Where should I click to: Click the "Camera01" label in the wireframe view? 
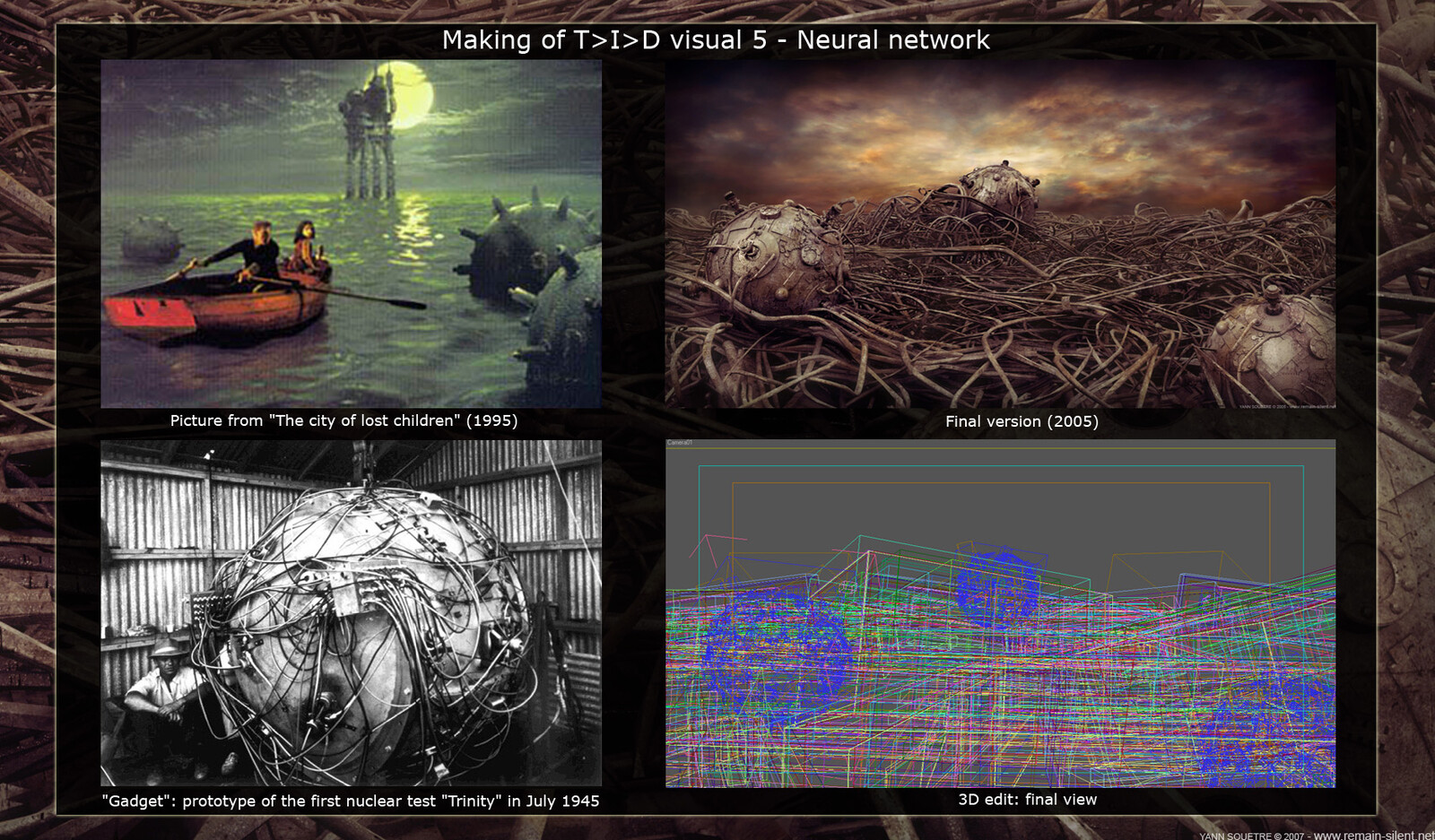pos(680,443)
